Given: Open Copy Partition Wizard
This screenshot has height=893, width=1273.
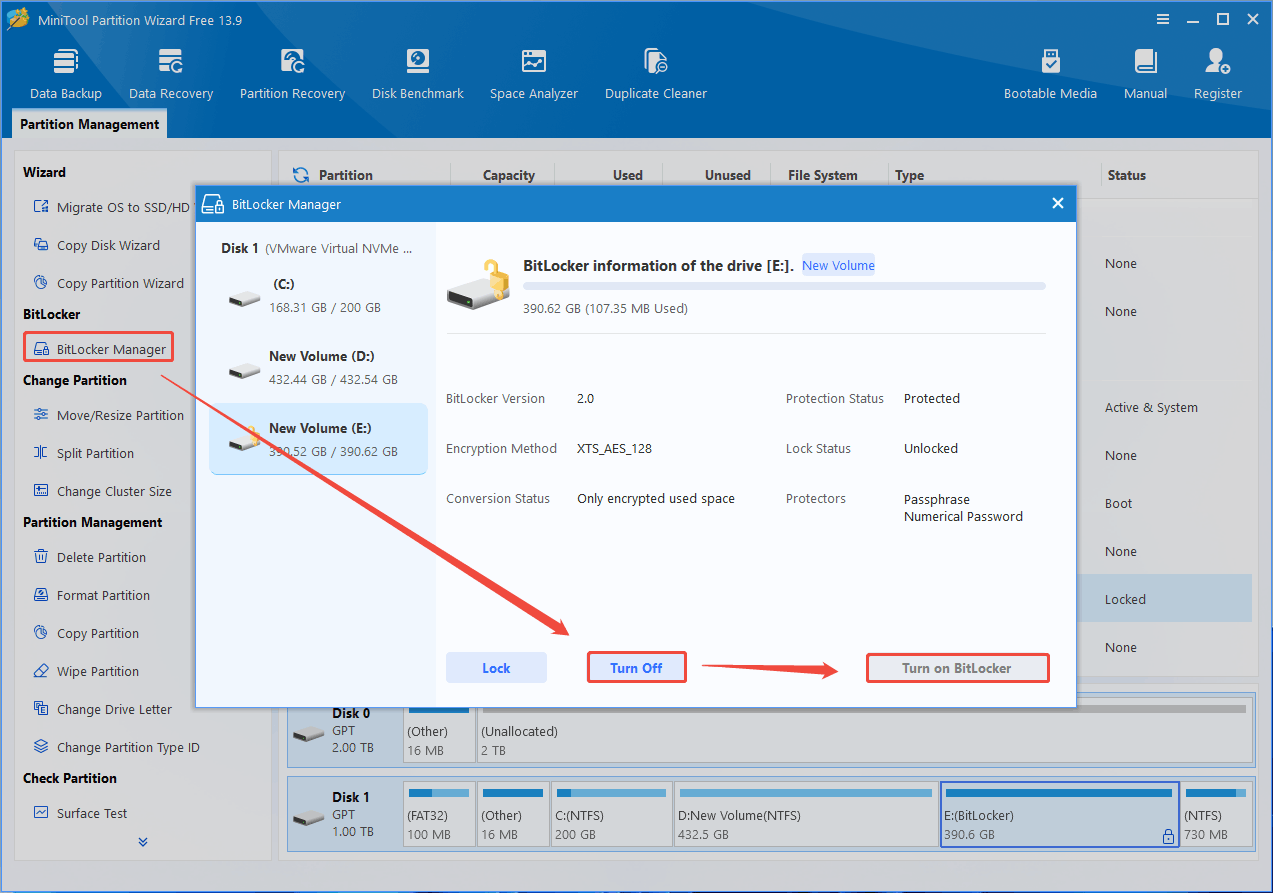Looking at the screenshot, I should tap(108, 283).
